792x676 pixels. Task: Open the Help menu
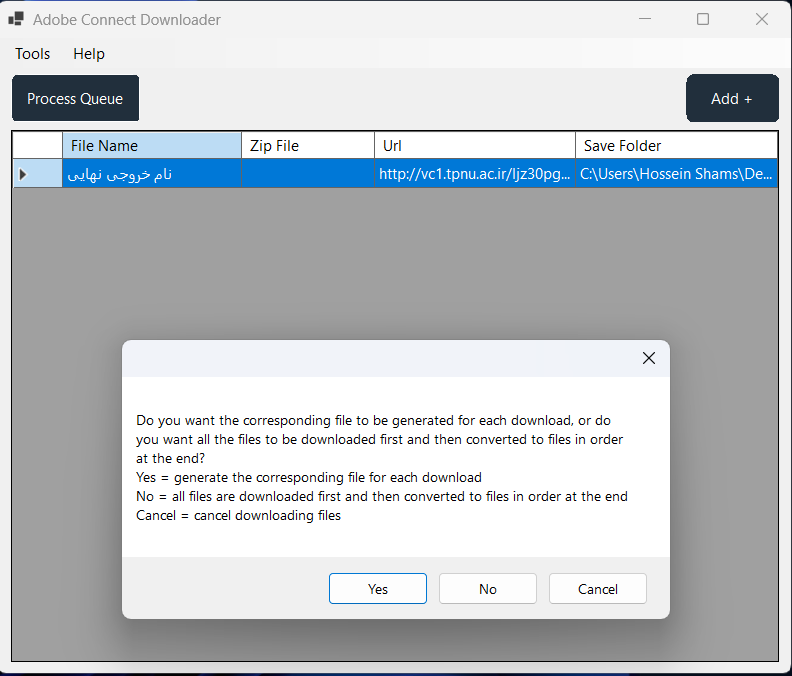pos(89,54)
